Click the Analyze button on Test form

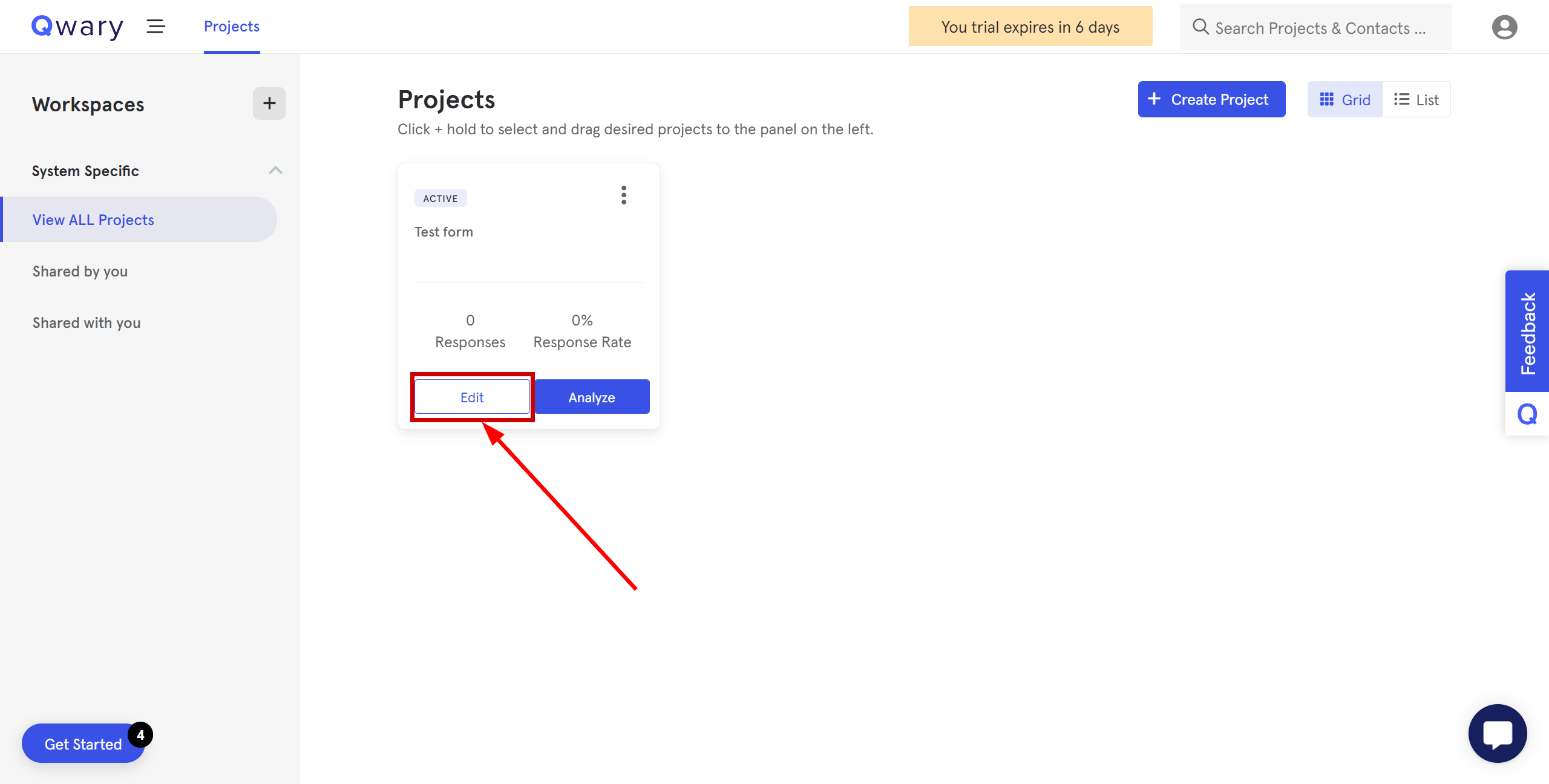(x=591, y=397)
